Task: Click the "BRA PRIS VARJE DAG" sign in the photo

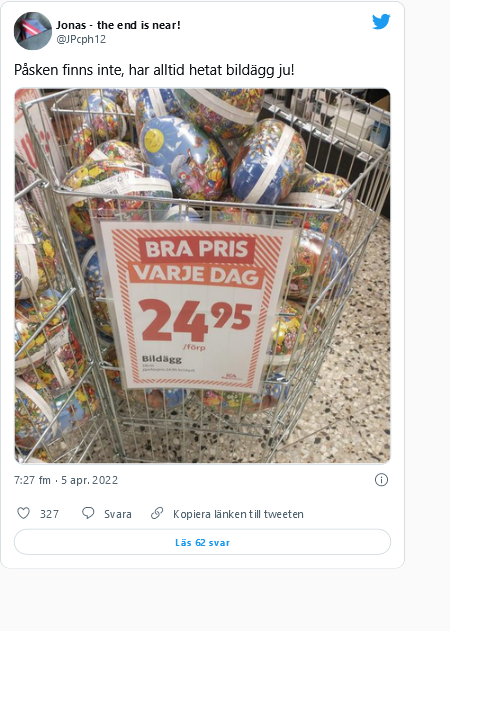Action: (198, 262)
